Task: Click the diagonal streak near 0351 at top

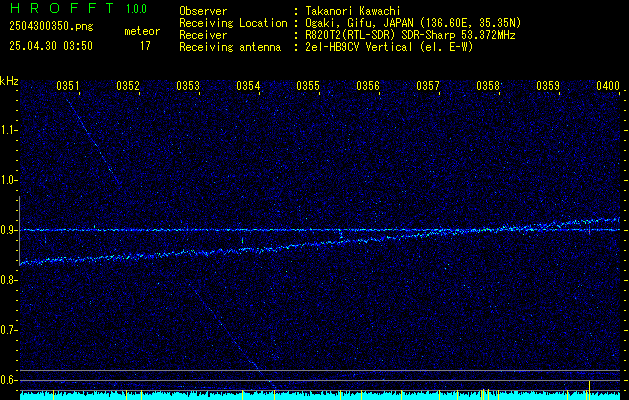Action: (93, 141)
